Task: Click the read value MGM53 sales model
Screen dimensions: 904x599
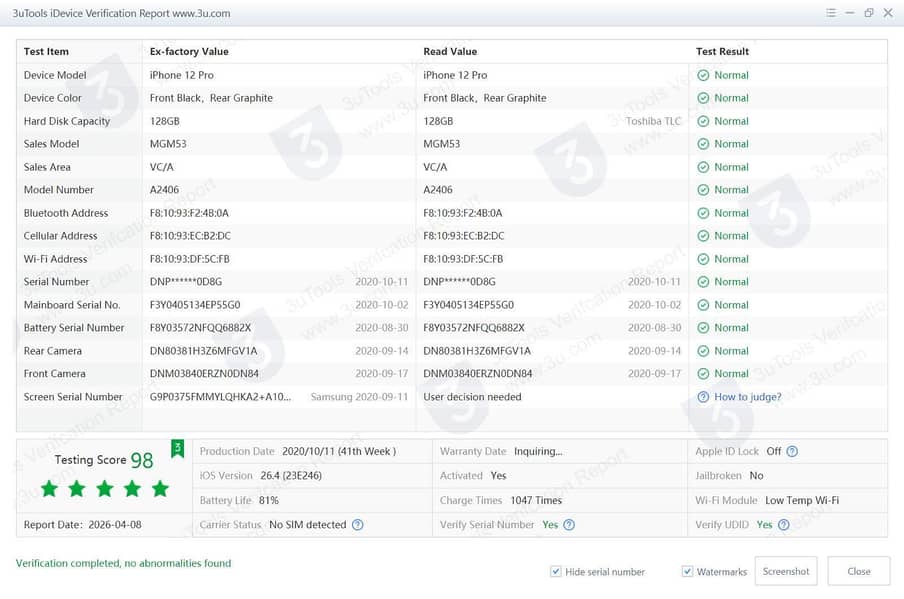Action: [x=442, y=144]
